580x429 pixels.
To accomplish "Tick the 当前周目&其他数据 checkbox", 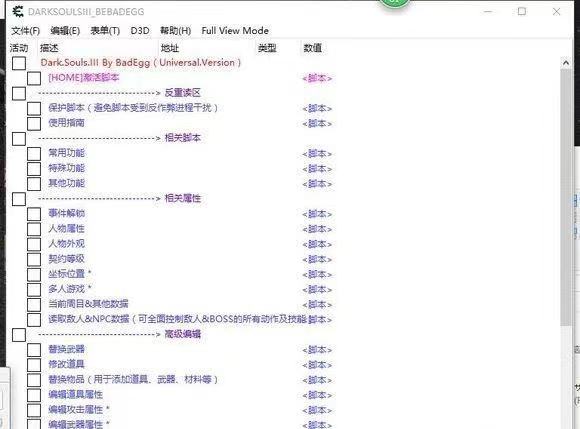I will tap(34, 305).
